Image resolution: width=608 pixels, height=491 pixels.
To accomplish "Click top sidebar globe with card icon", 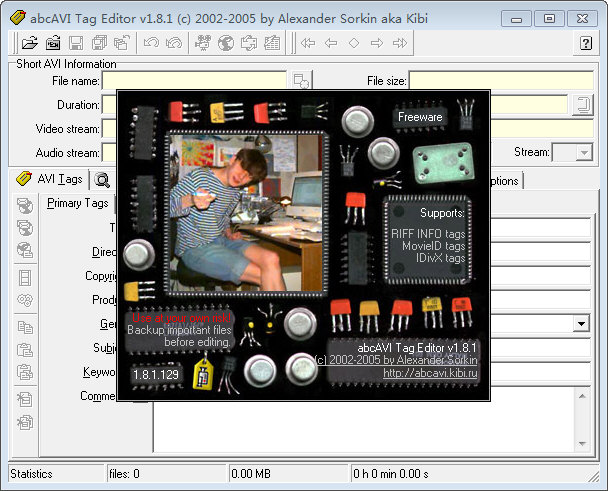I will [25, 205].
